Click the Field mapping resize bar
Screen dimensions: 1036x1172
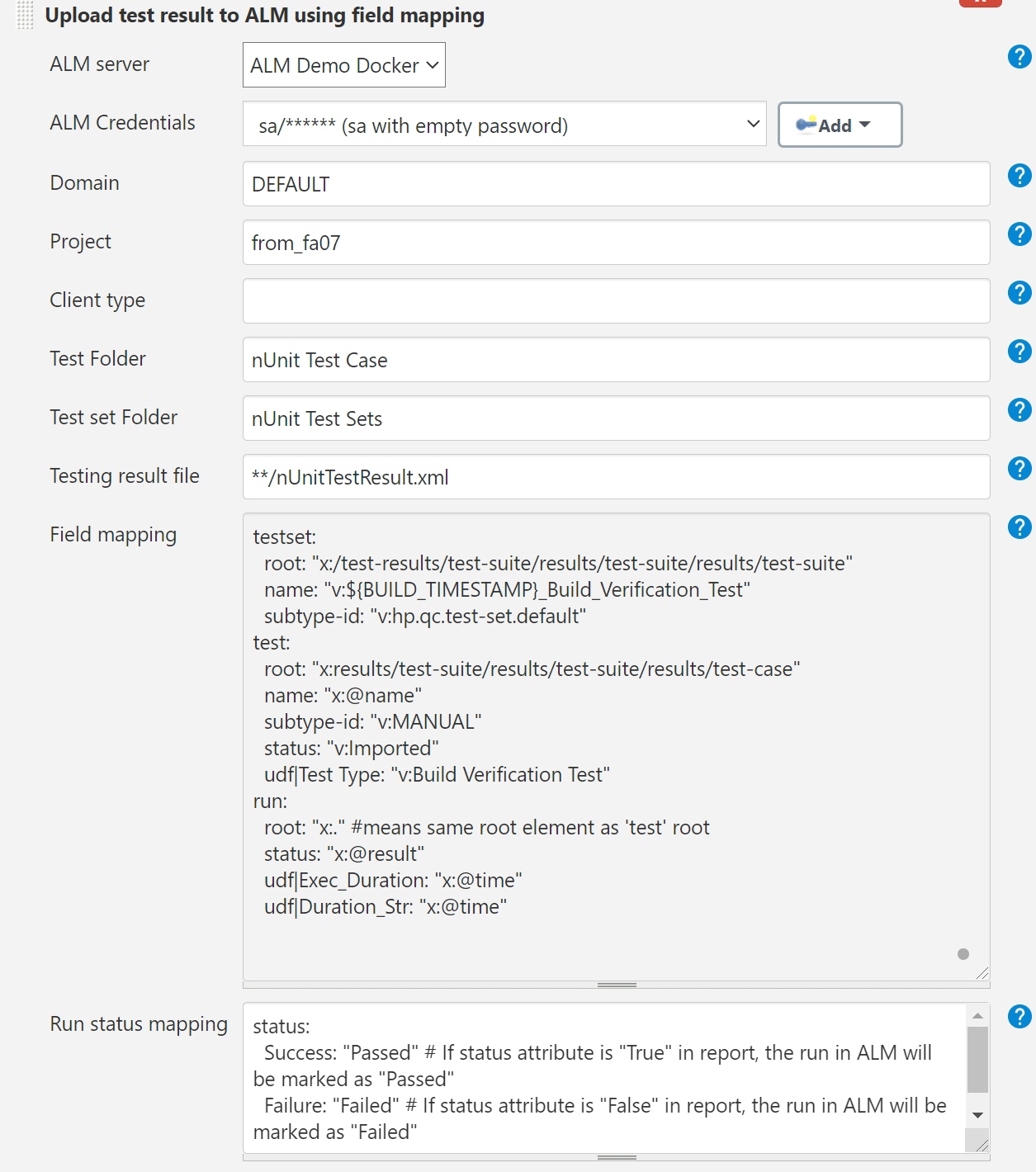click(x=616, y=985)
